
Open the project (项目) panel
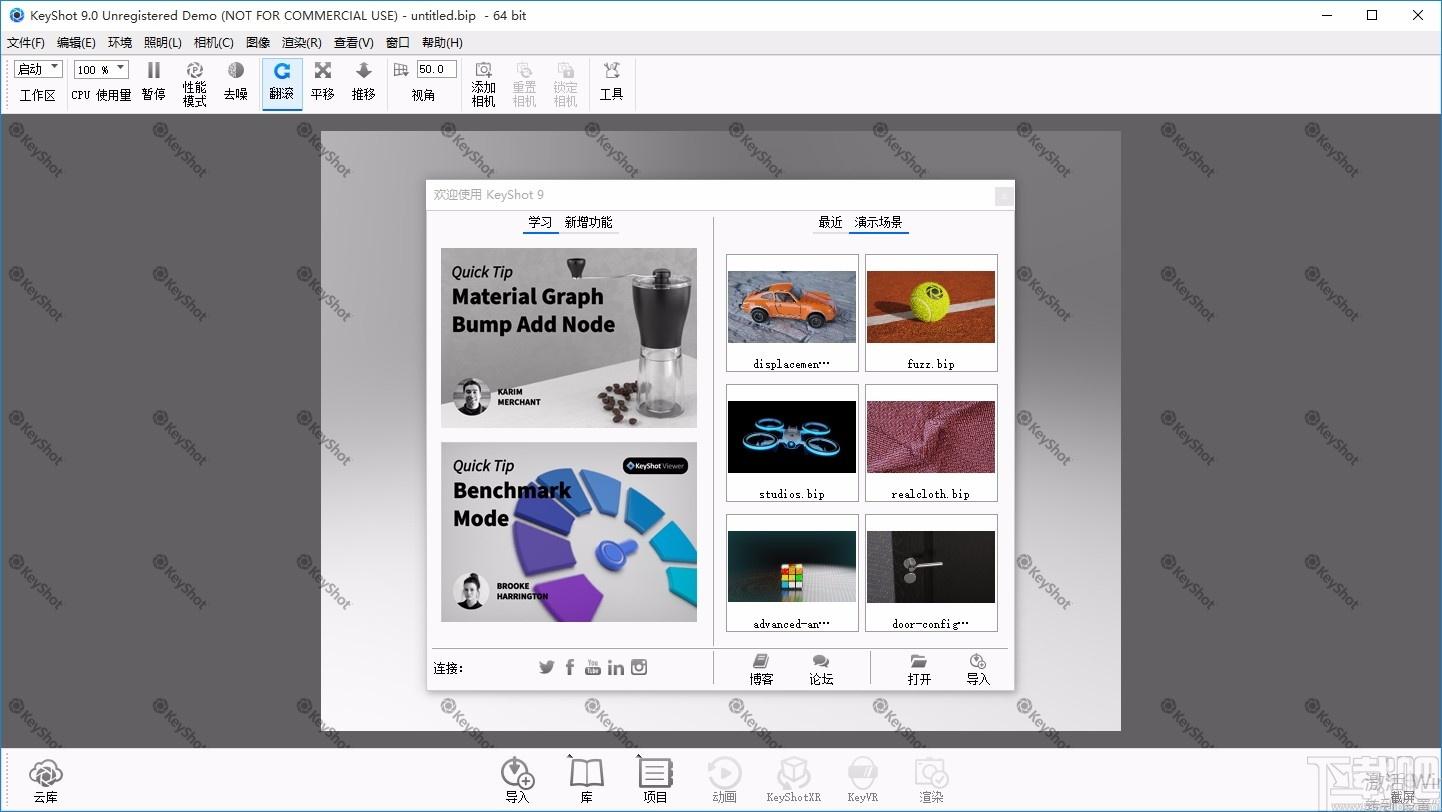655,781
